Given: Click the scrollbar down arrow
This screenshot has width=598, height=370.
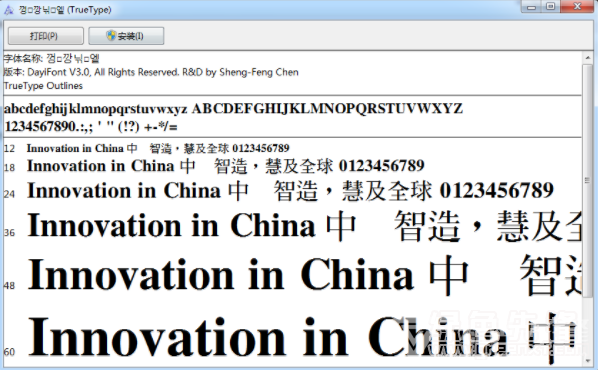Looking at the screenshot, I should [x=587, y=360].
